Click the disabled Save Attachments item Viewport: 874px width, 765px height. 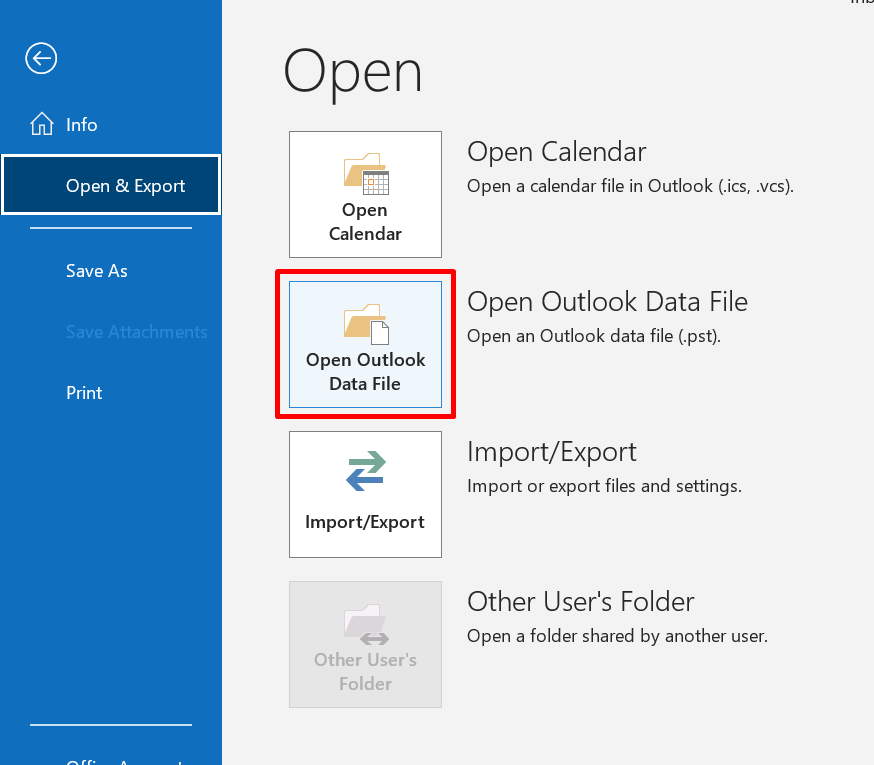click(x=136, y=332)
